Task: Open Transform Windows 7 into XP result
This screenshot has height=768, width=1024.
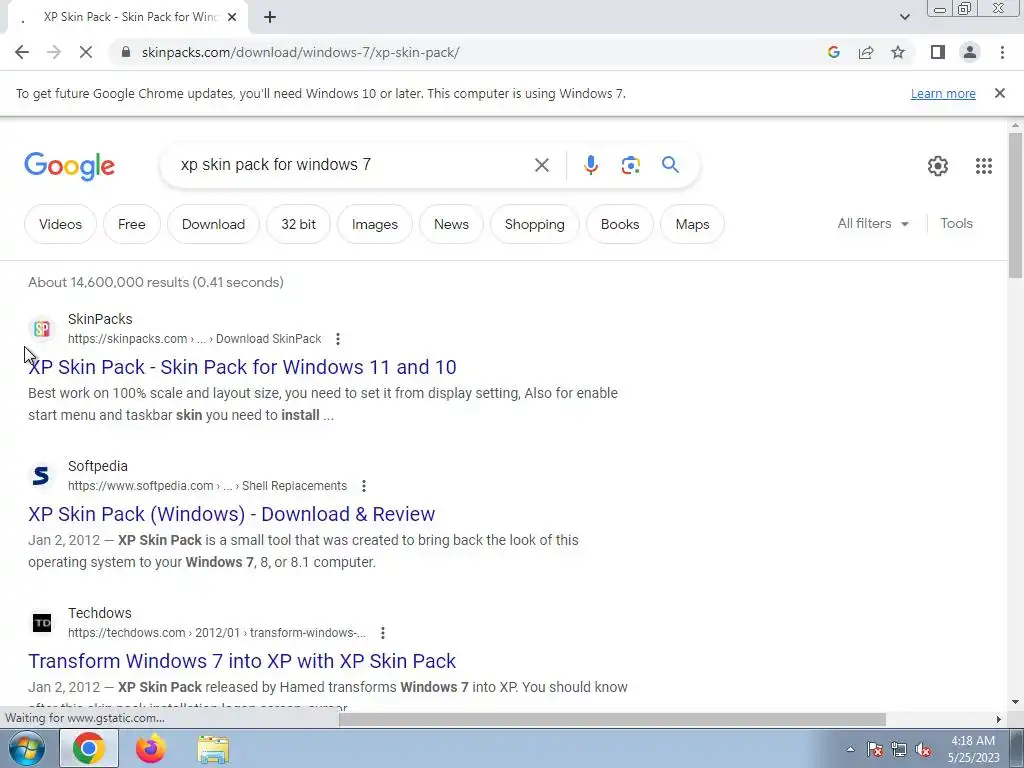Action: click(242, 661)
